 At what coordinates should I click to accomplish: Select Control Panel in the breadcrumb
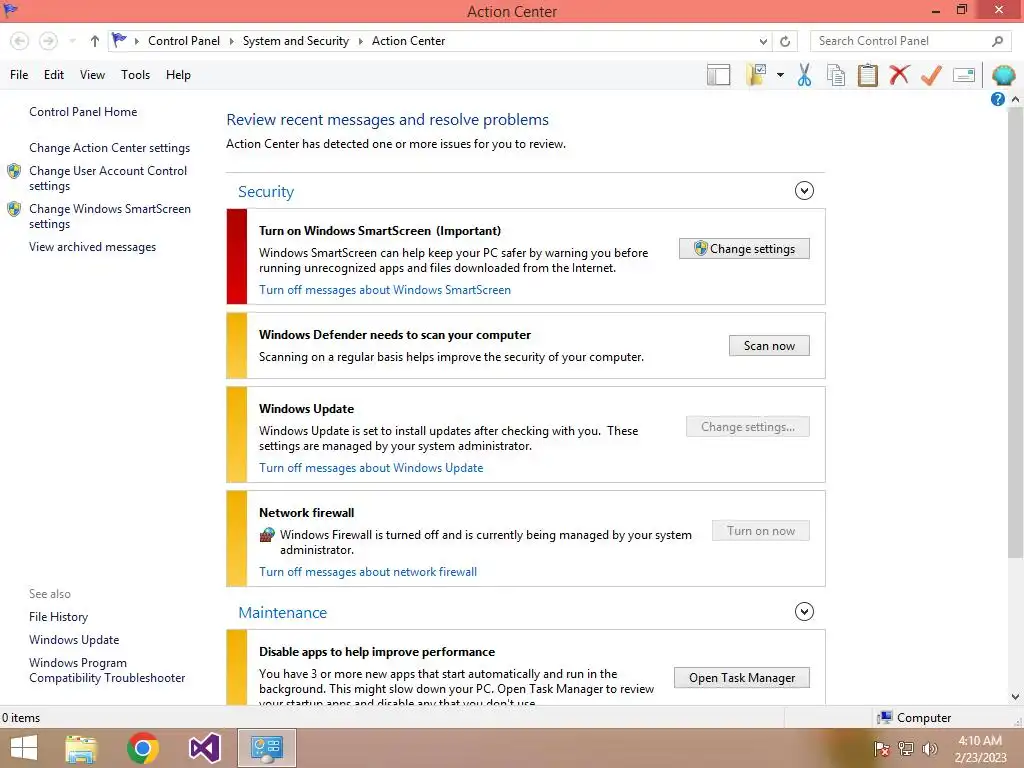click(x=184, y=40)
